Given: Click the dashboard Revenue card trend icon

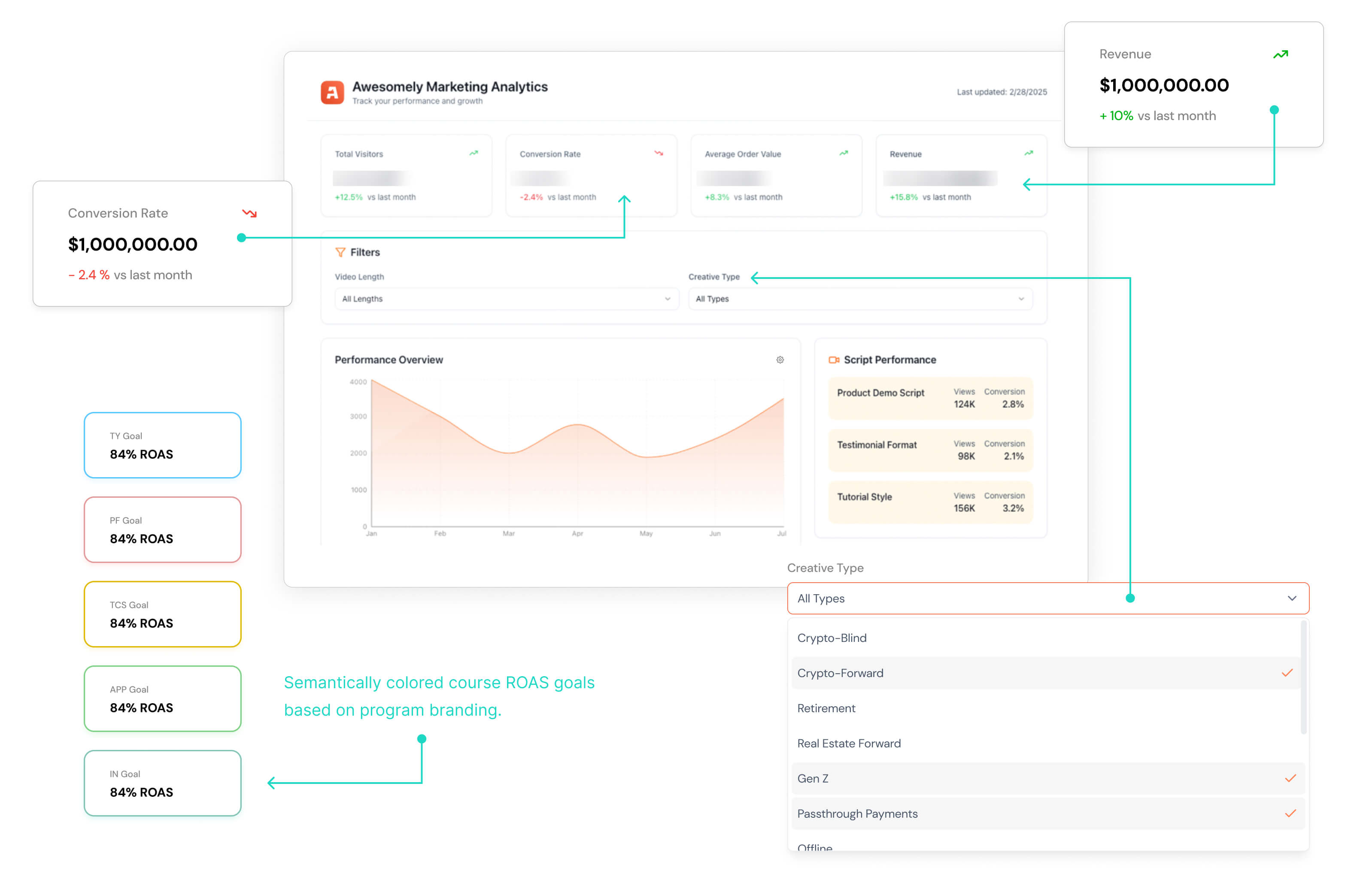Looking at the screenshot, I should pos(1029,153).
